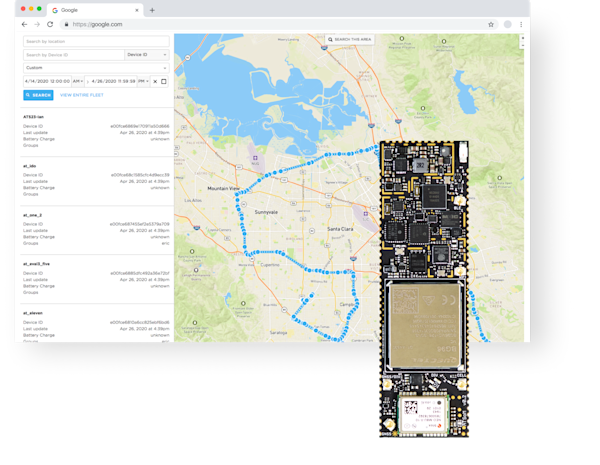Open the browser three-dot menu
600x465 pixels.
(521, 24)
